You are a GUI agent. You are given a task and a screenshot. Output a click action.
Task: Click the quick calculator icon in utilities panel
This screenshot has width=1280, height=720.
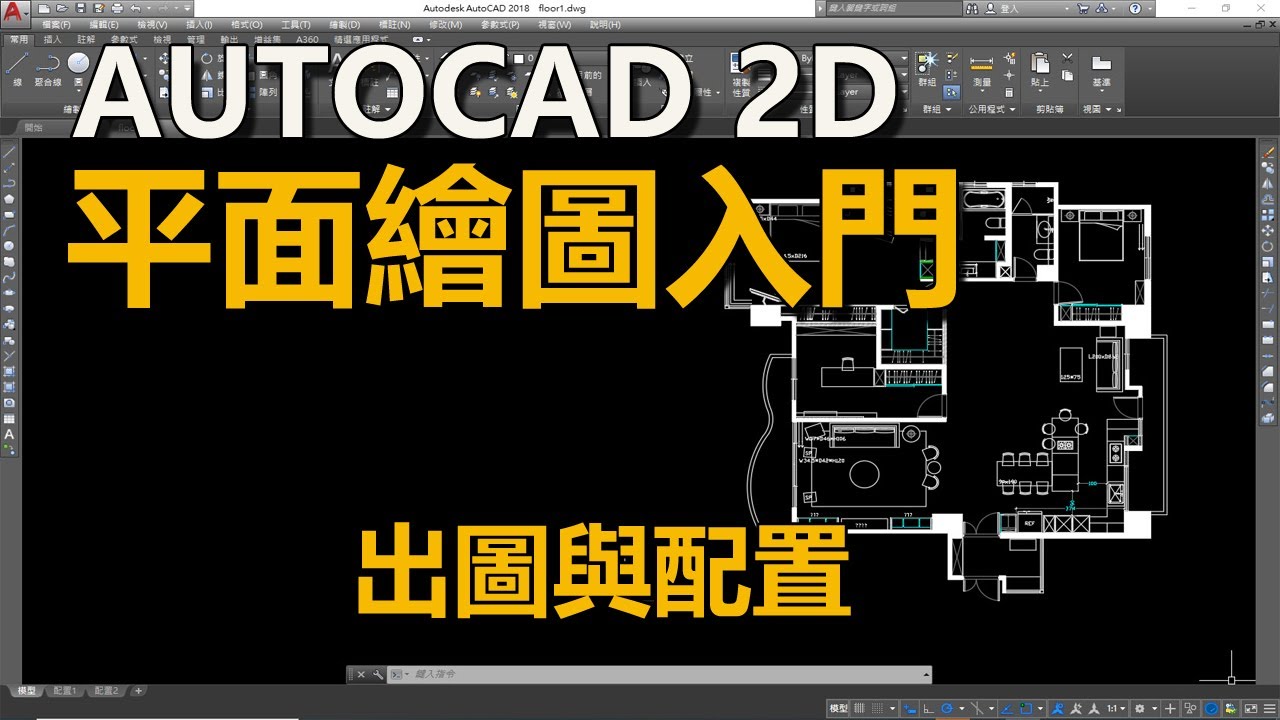[x=1009, y=92]
